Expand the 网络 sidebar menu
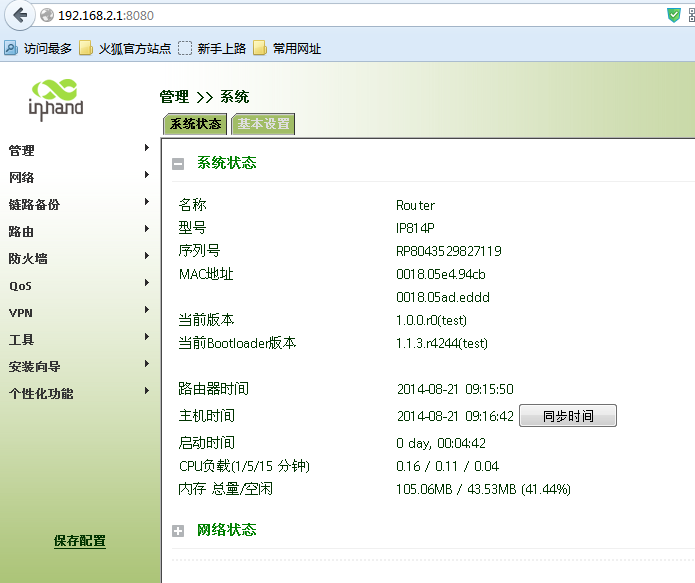This screenshot has width=695, height=583. click(22, 178)
